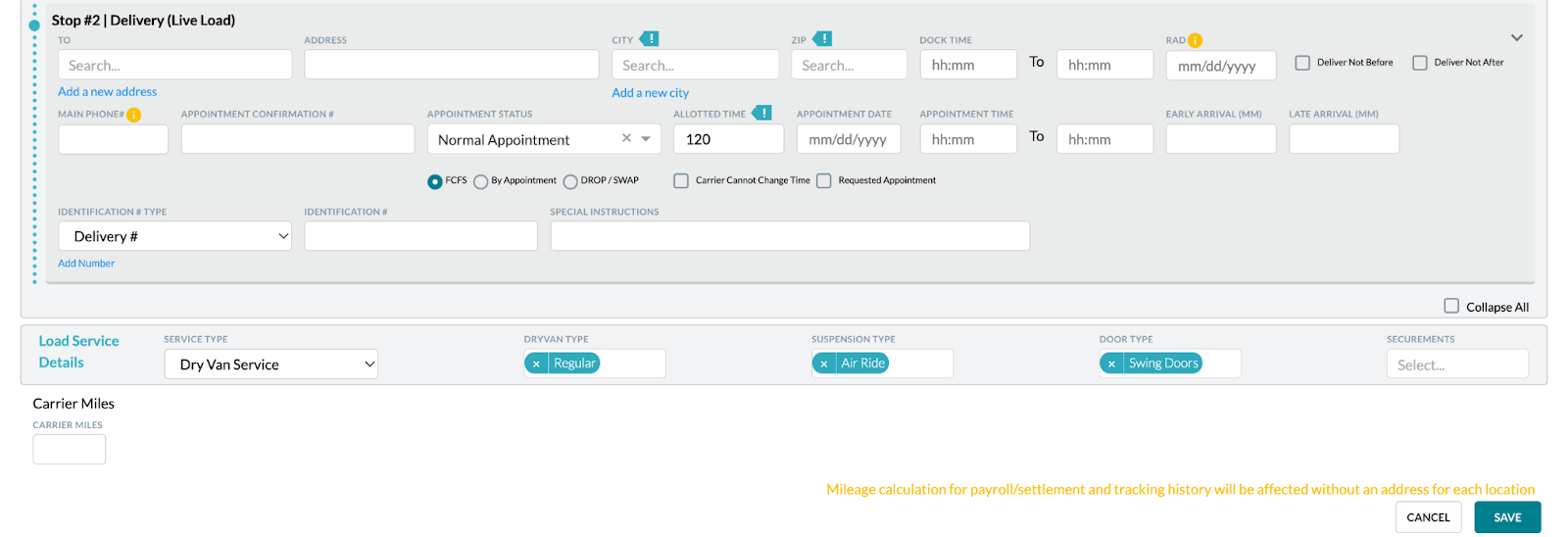The image size is (1568, 537).
Task: Click the Add a new address link
Action: [108, 91]
